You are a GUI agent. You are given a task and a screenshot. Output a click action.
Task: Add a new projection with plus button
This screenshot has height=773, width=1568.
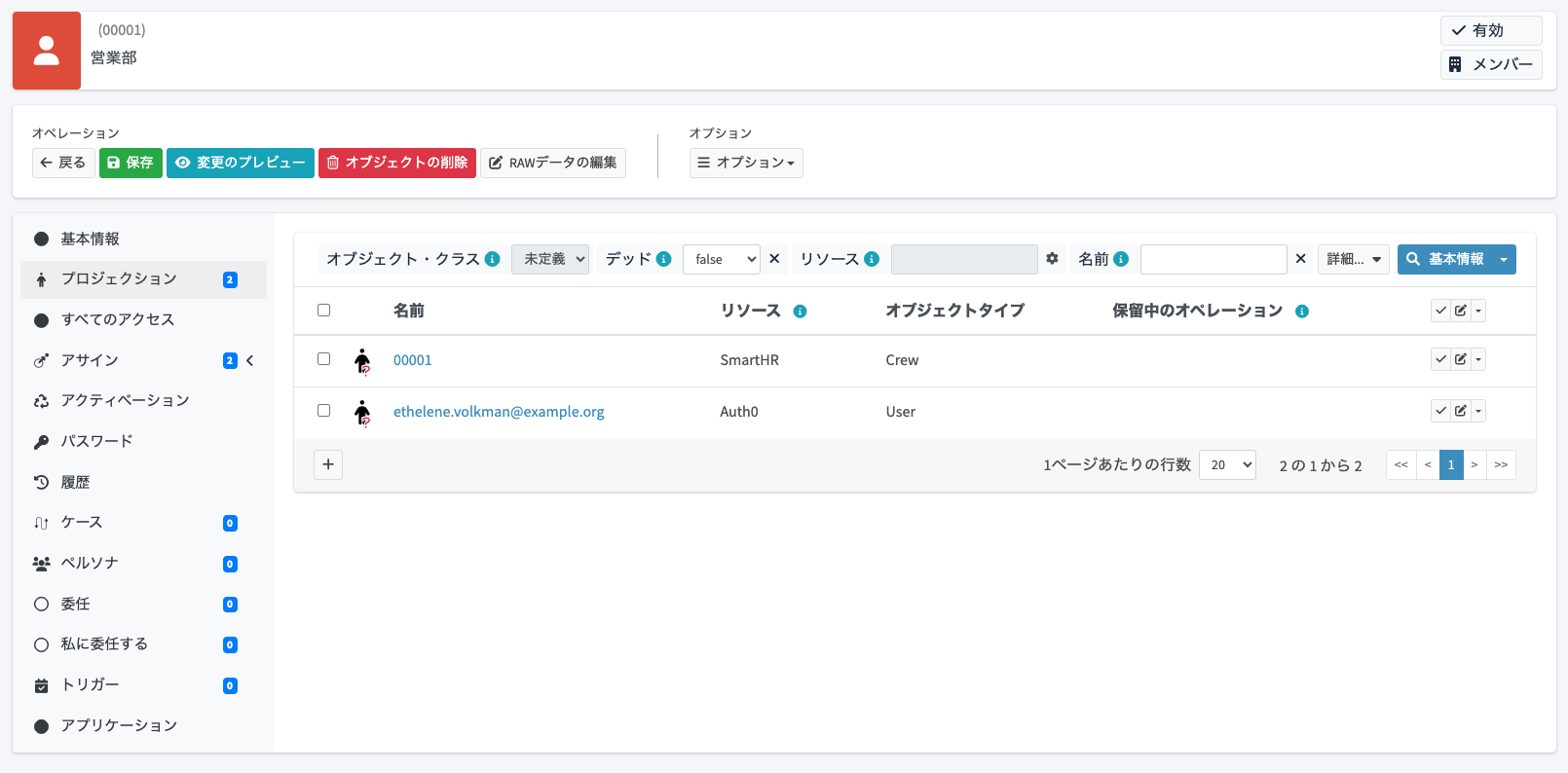[328, 464]
